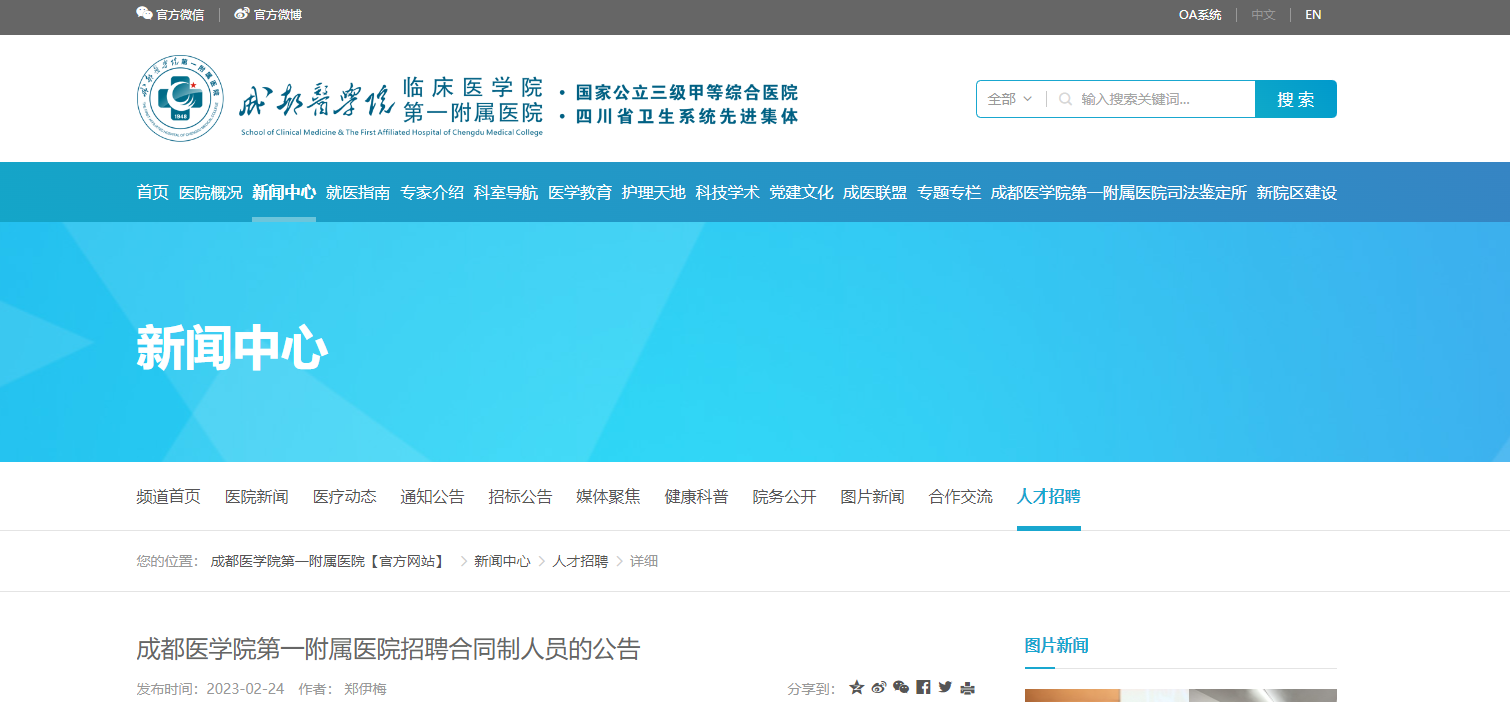The image size is (1510, 702).
Task: Open the OA系统 link
Action: click(x=1200, y=15)
